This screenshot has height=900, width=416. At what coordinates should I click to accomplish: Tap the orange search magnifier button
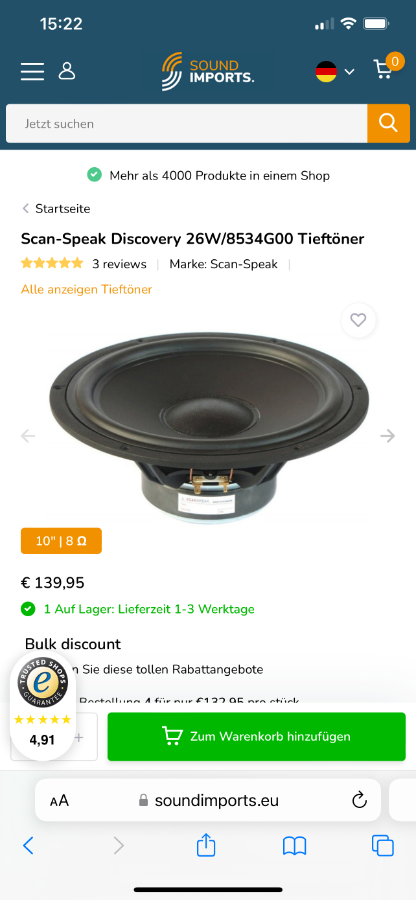tap(388, 123)
